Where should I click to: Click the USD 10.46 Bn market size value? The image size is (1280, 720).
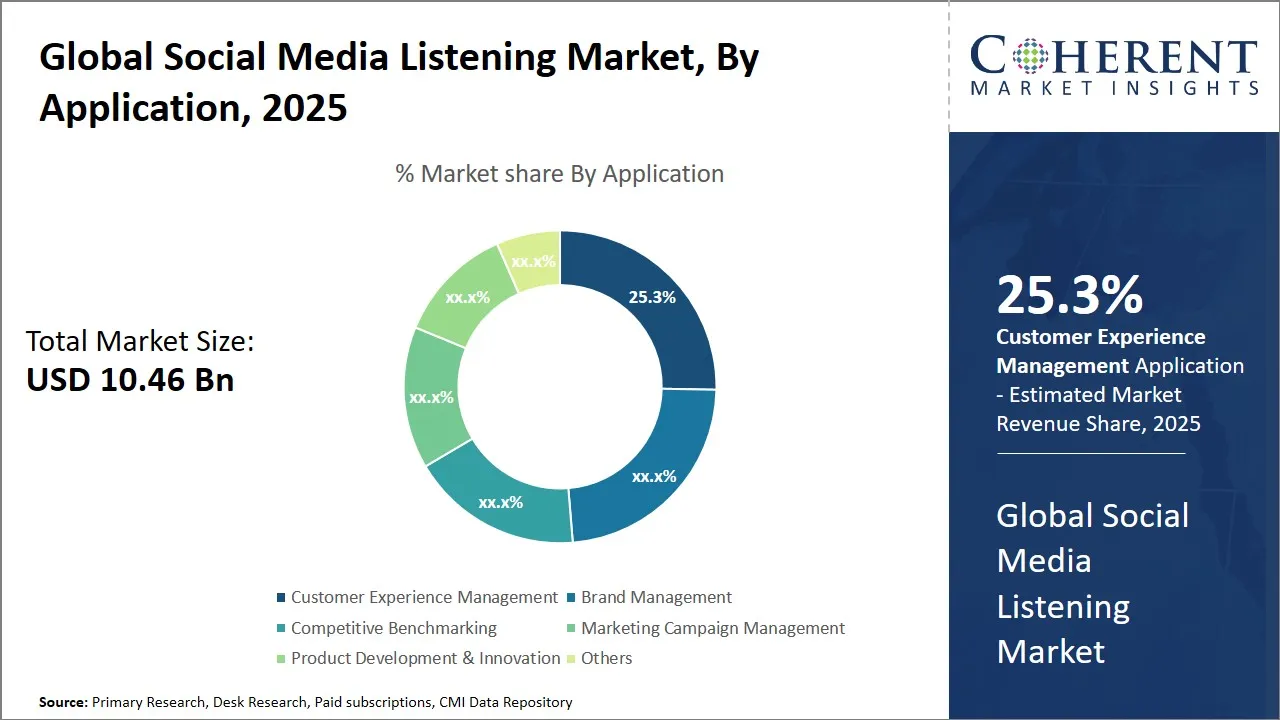(130, 380)
